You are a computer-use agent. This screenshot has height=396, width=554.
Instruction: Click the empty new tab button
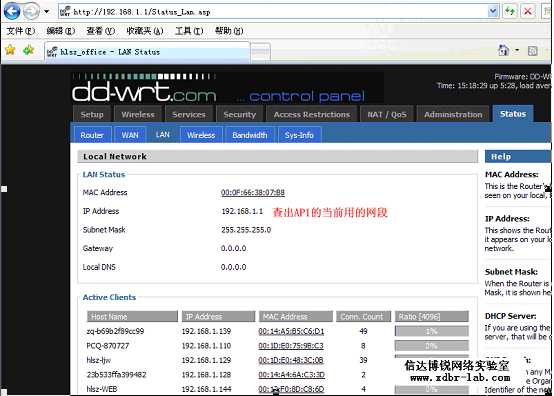[x=261, y=53]
